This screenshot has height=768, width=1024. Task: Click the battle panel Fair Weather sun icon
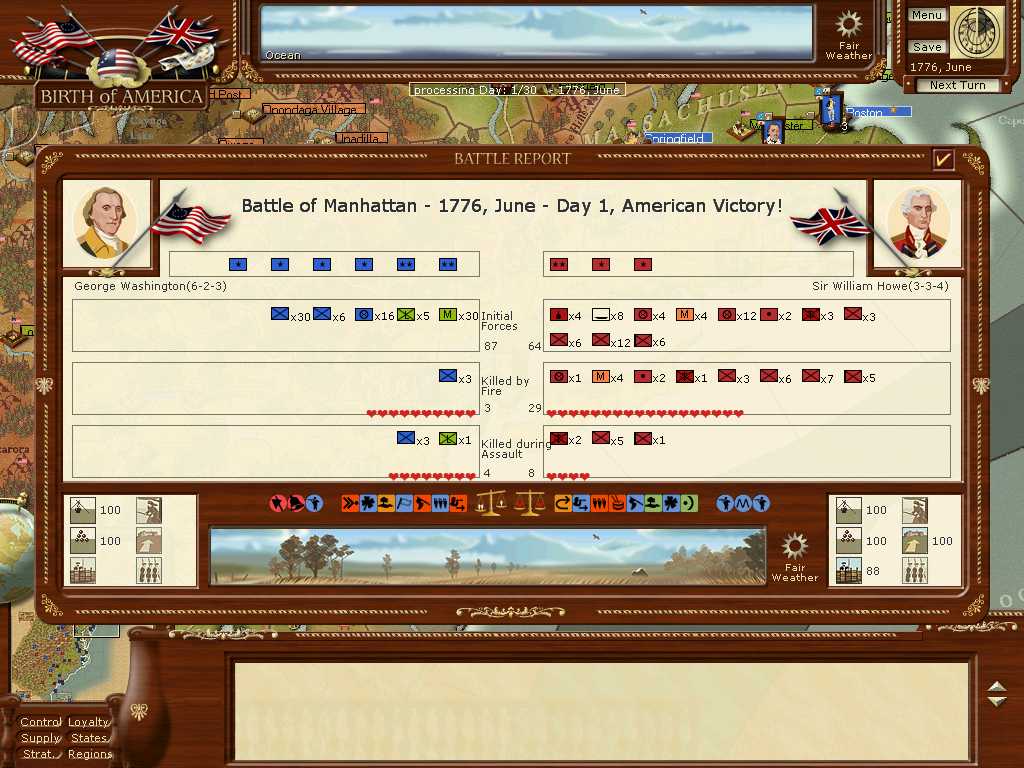point(795,546)
